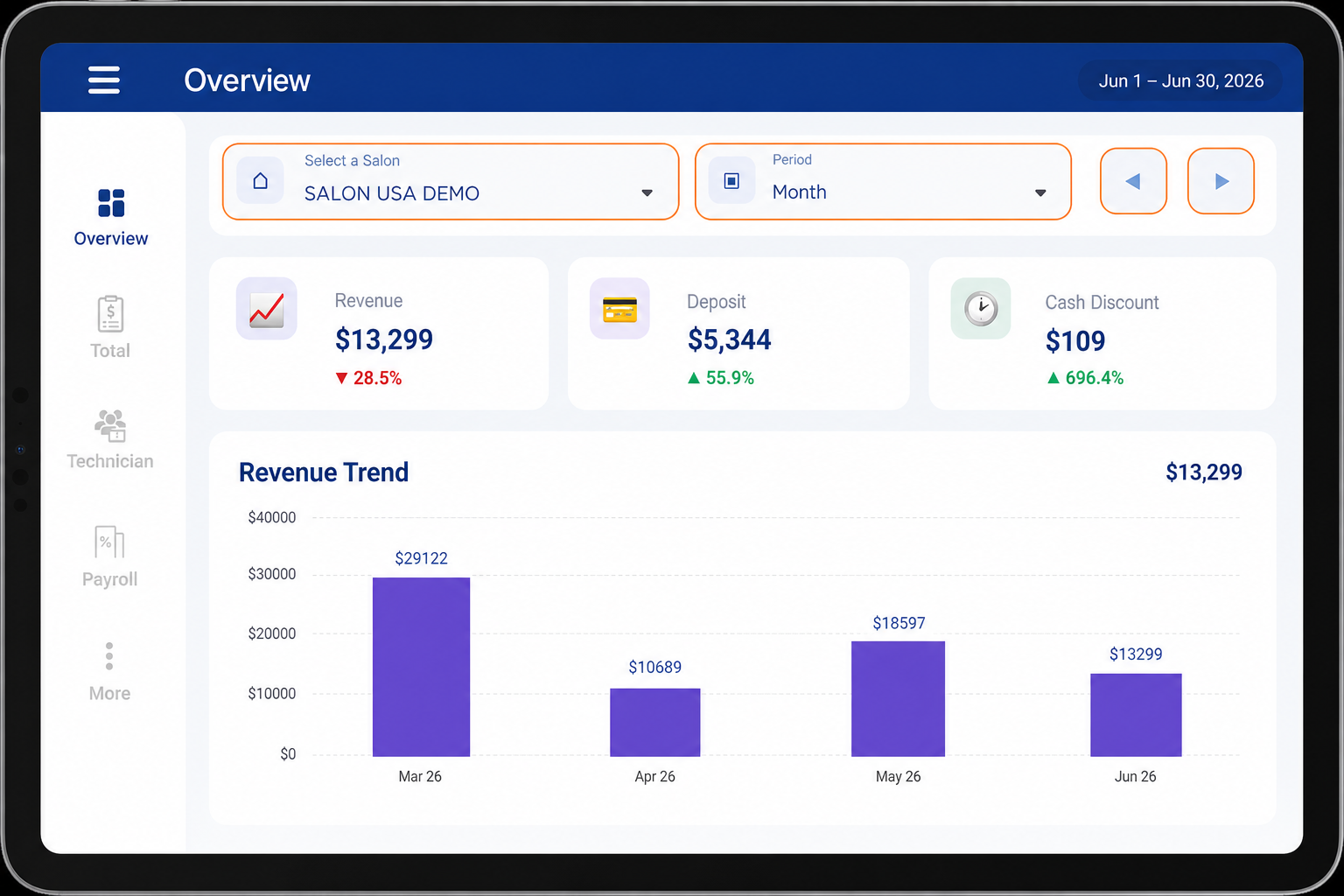Click the Mar 26 axis label
Screen dimensions: 1344x896
(420, 777)
